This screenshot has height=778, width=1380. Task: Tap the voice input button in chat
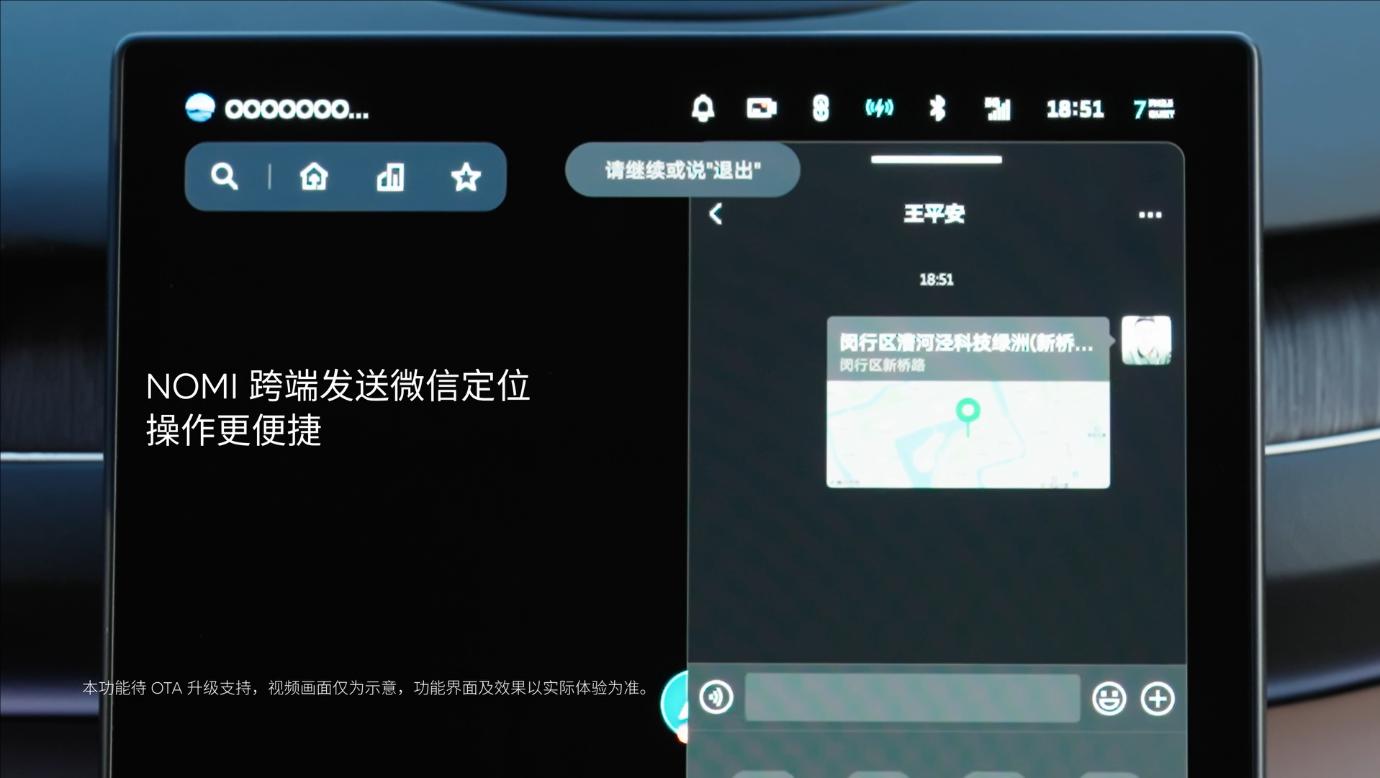[x=716, y=697]
